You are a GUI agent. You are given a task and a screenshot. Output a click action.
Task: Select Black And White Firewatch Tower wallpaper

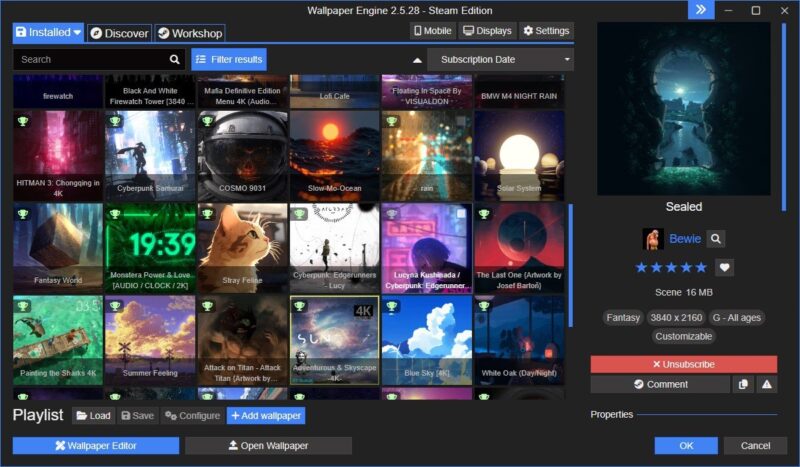[x=150, y=91]
